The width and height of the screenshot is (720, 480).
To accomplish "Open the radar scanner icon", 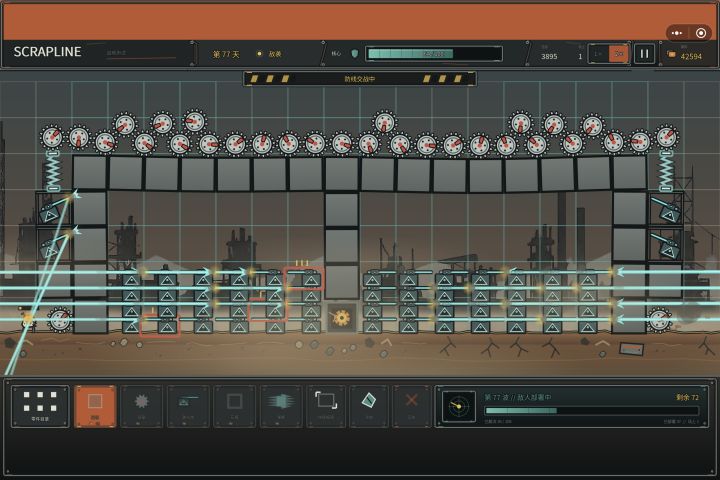I will pyautogui.click(x=458, y=407).
